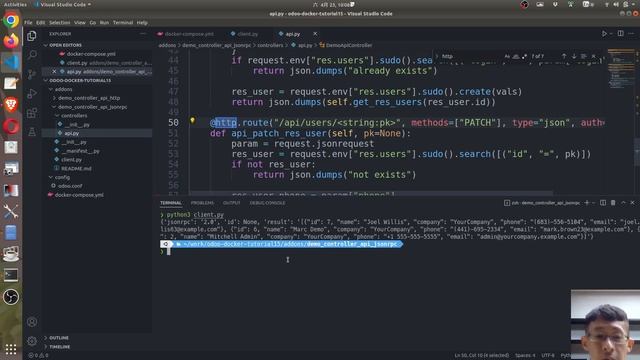The width and height of the screenshot is (640, 360).
Task: Split the terminal
Action: 603,202
